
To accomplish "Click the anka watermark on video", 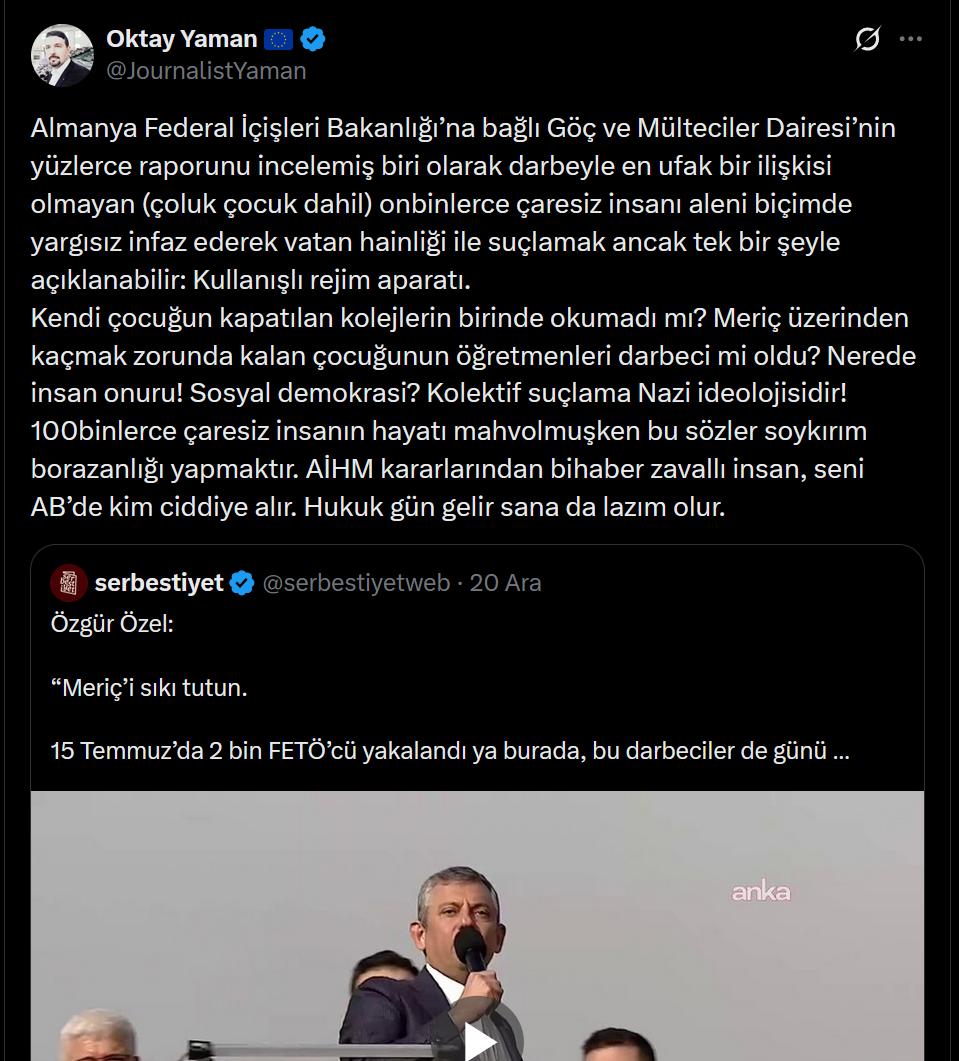I will tap(761, 892).
